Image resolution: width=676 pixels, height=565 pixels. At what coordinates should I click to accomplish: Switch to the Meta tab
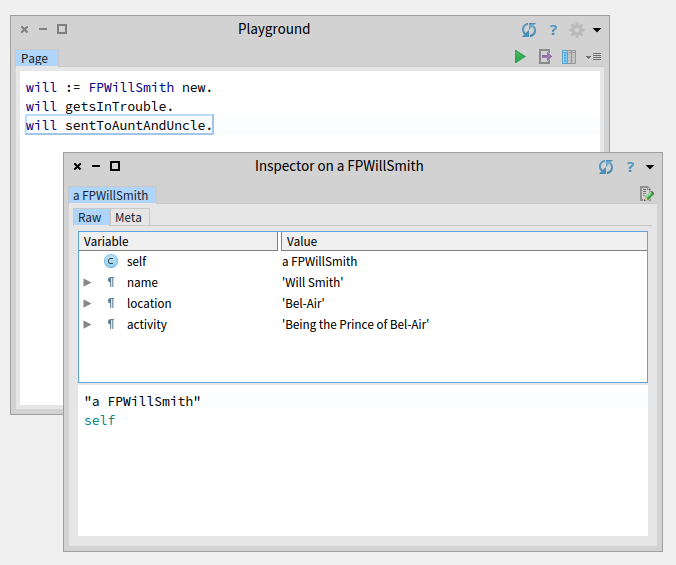129,217
